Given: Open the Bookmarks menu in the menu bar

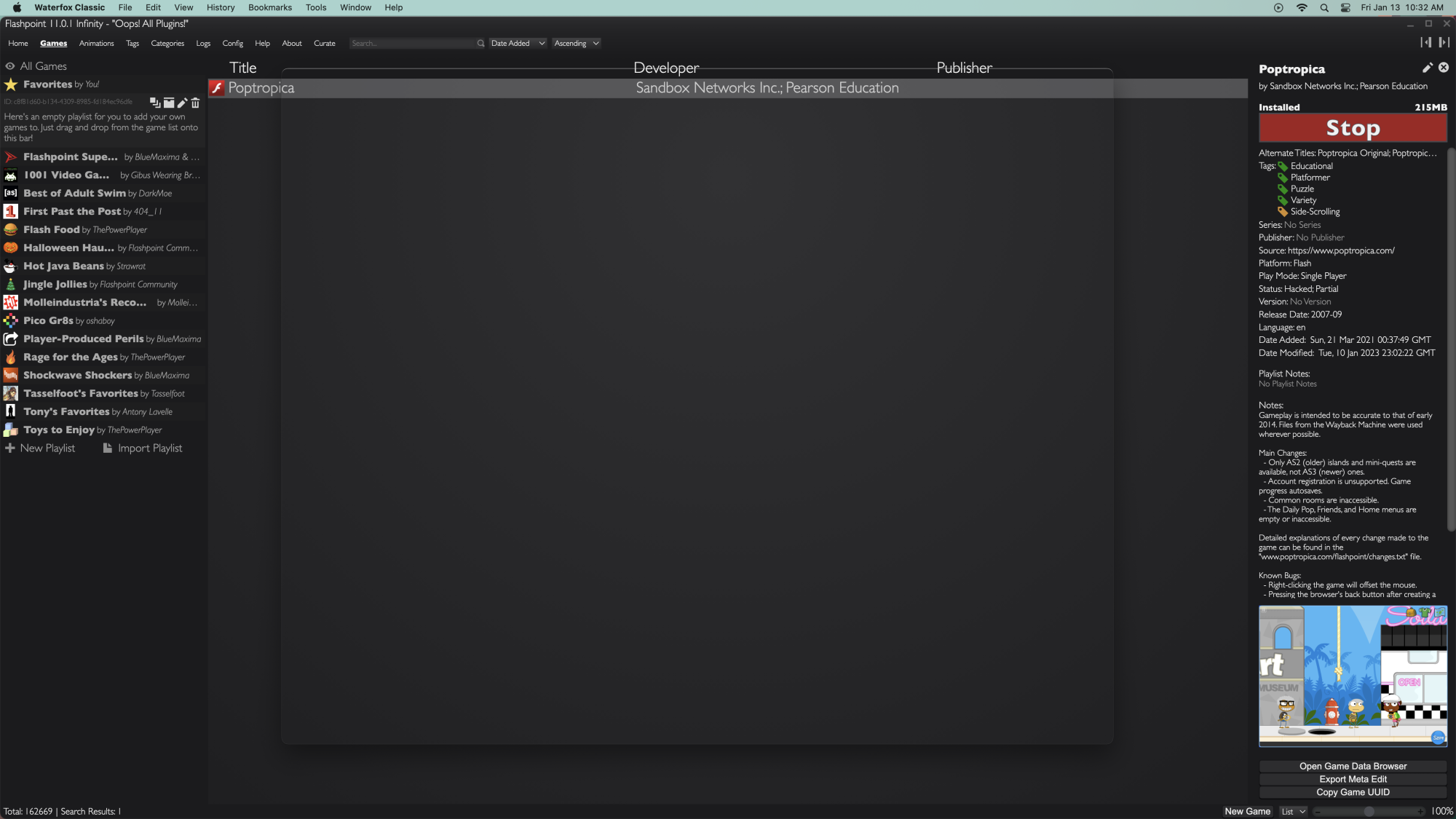Looking at the screenshot, I should pyautogui.click(x=269, y=7).
